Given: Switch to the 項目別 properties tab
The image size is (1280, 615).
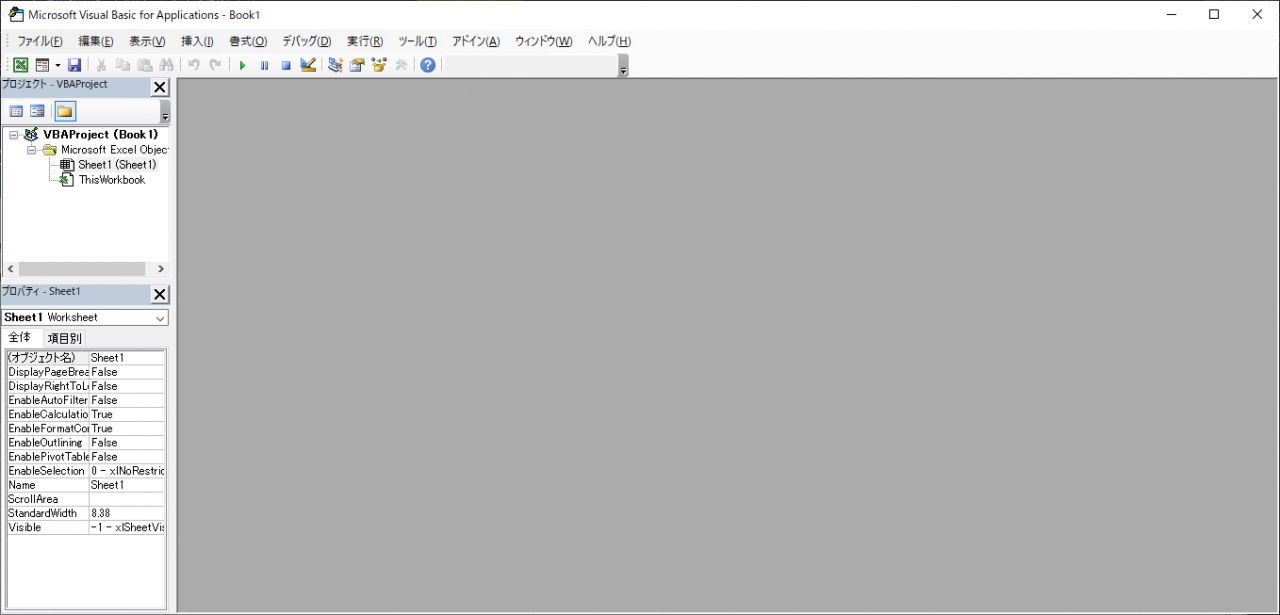Looking at the screenshot, I should 65,338.
